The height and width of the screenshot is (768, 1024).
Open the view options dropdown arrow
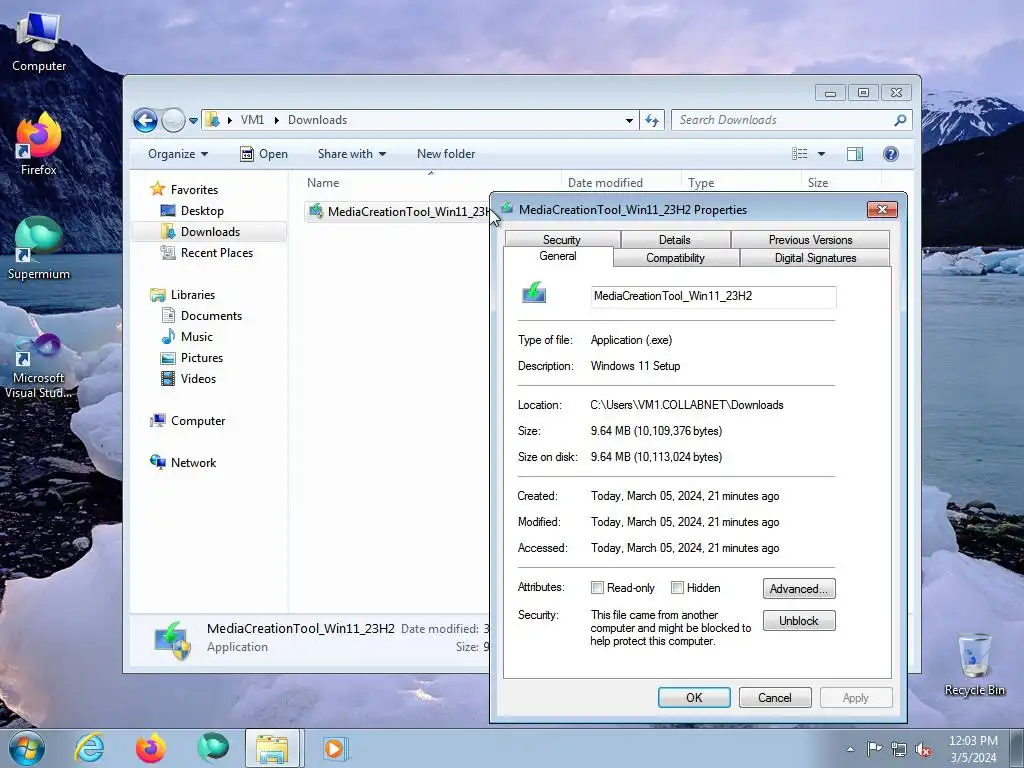(822, 154)
